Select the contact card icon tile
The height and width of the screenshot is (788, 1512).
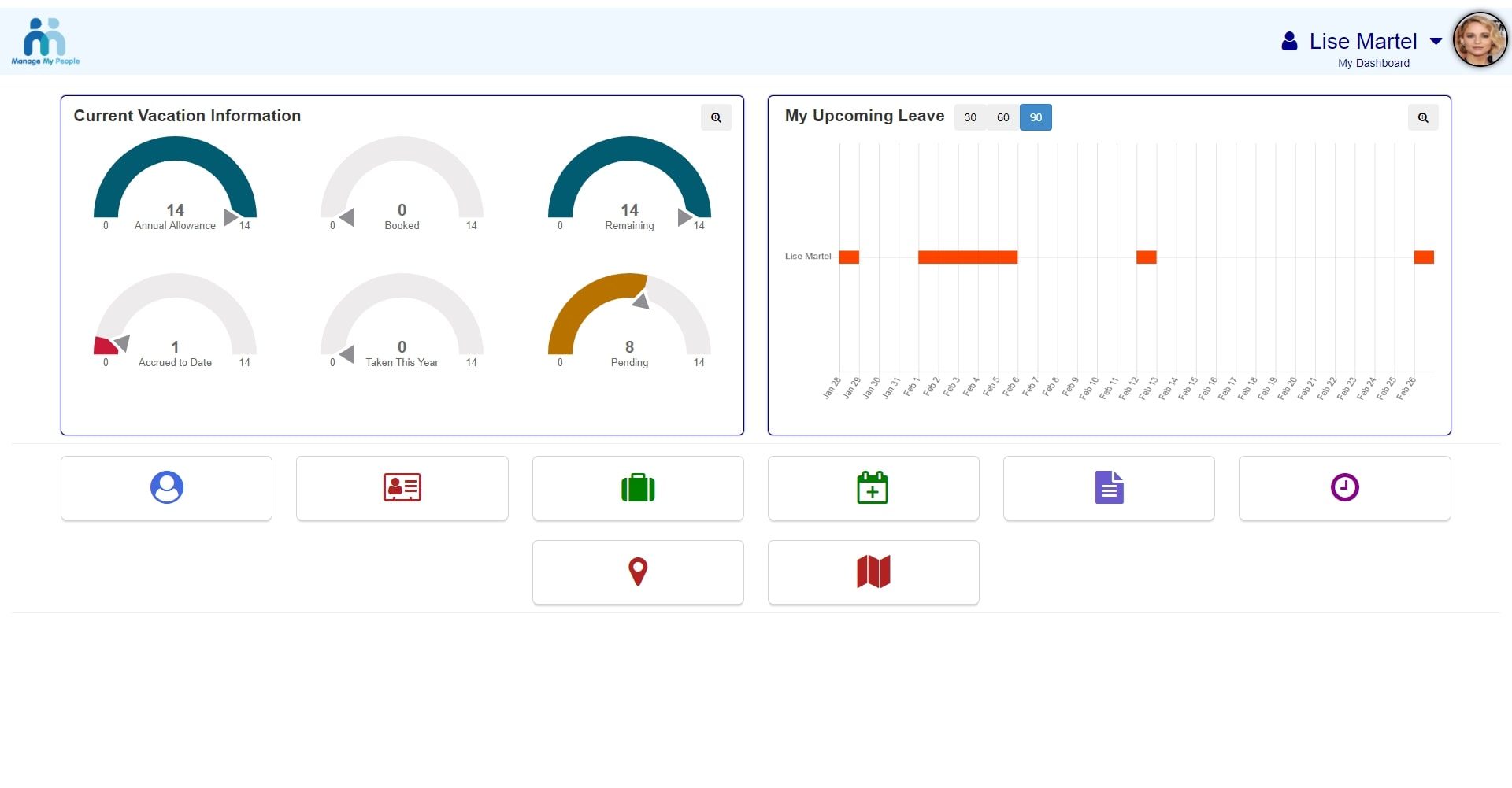point(402,487)
